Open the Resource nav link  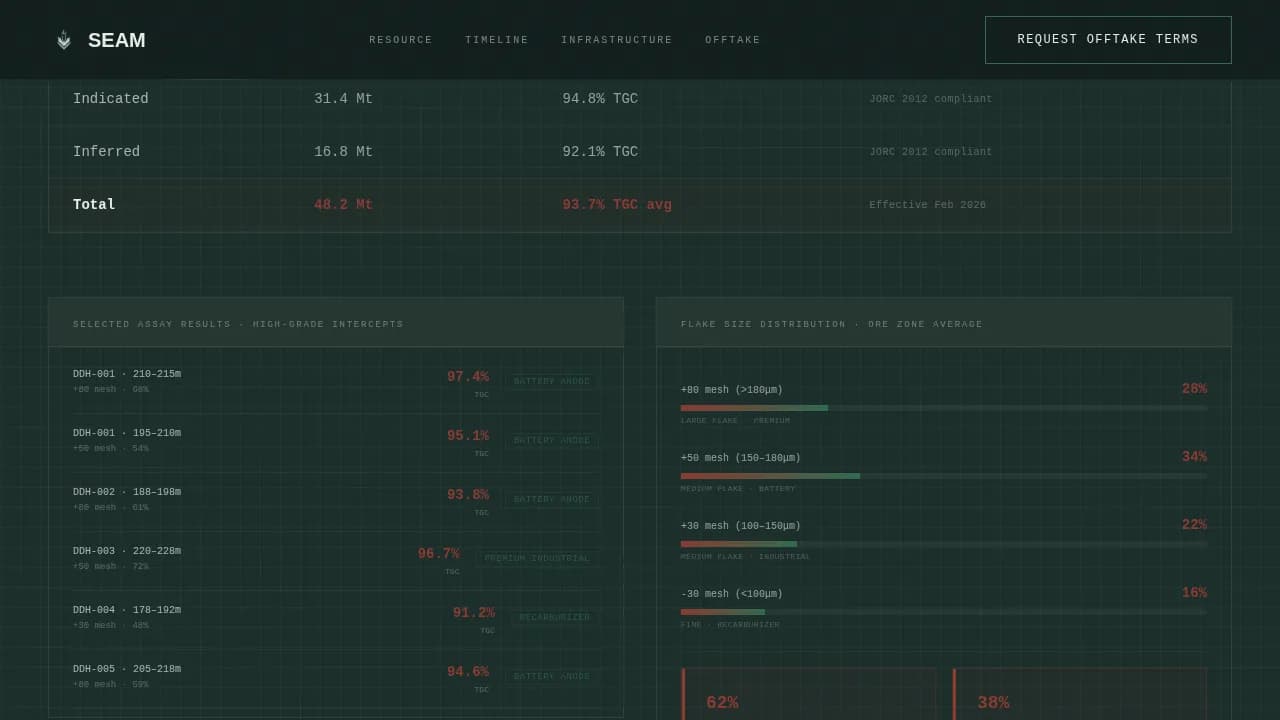(x=401, y=40)
